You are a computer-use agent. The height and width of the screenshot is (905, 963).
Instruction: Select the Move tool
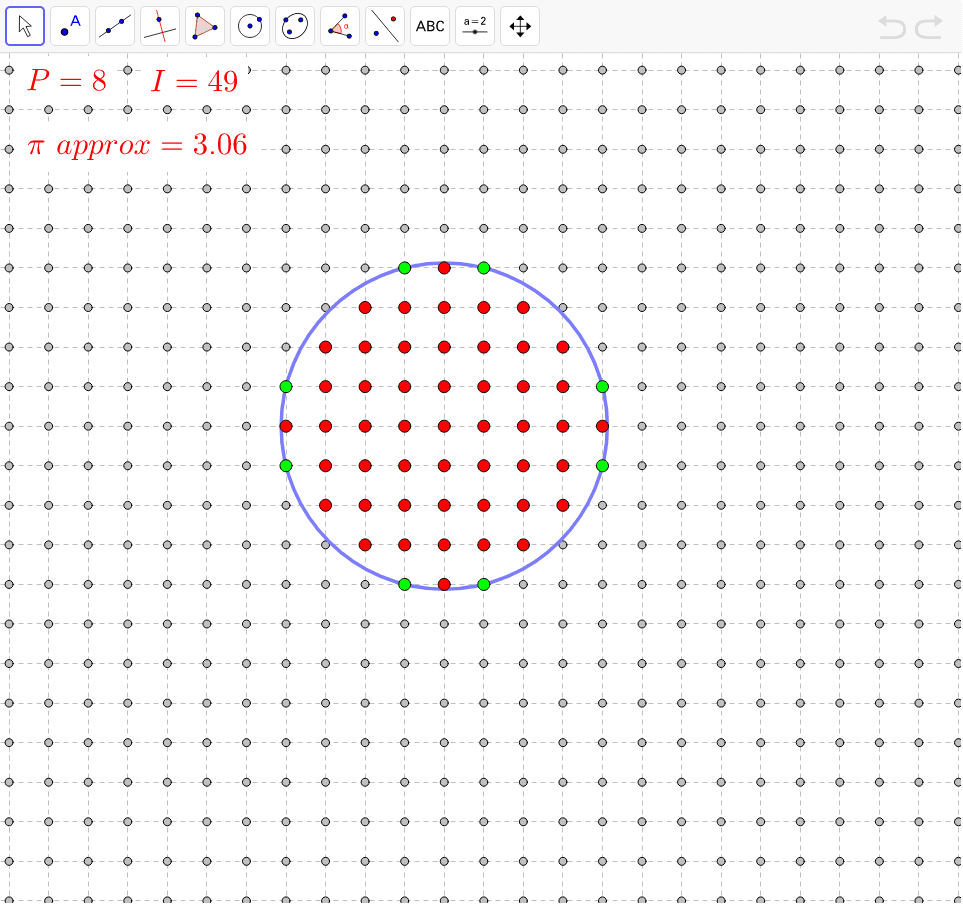(x=24, y=25)
